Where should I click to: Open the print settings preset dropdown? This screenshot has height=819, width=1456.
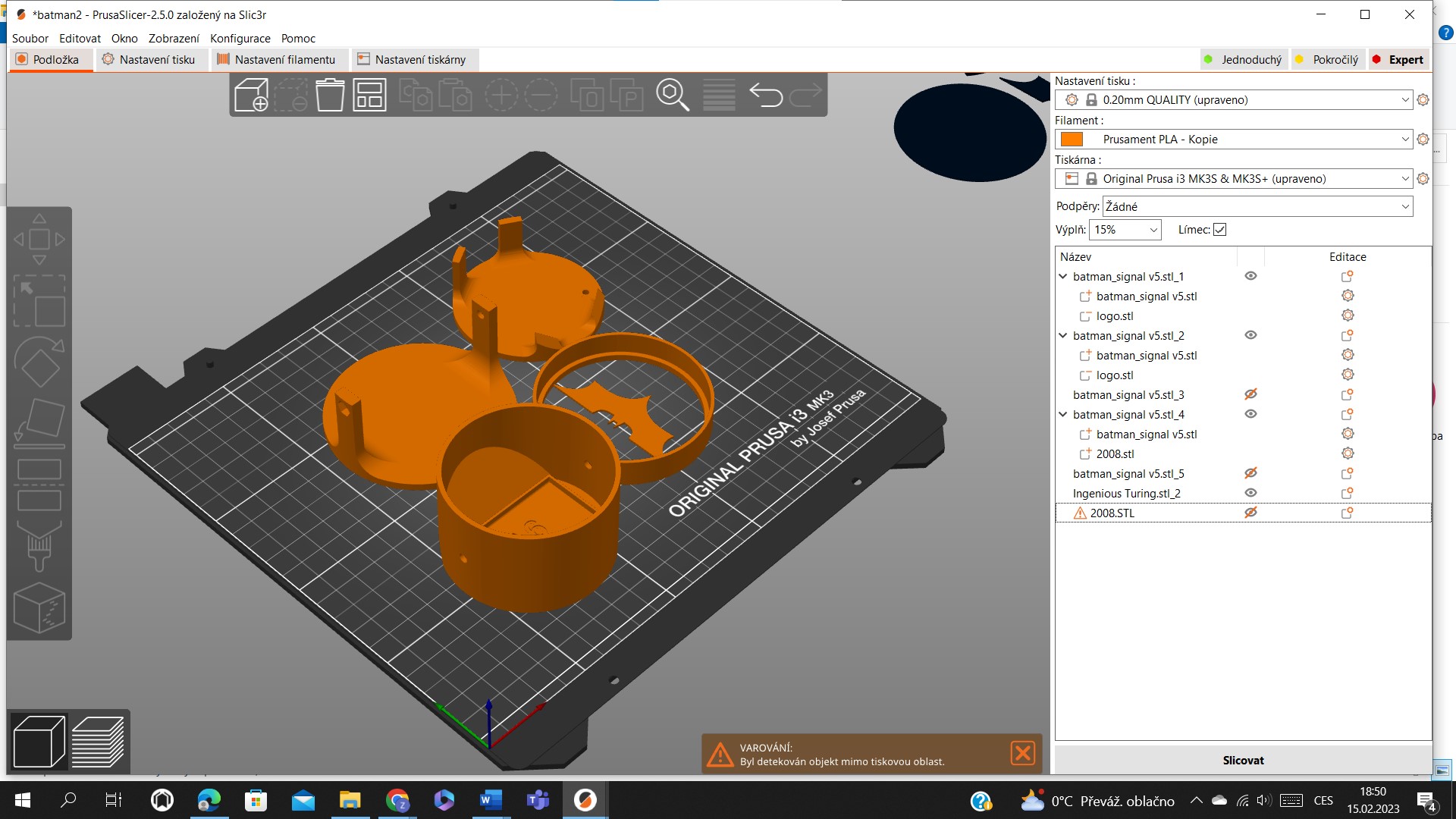pos(1404,100)
